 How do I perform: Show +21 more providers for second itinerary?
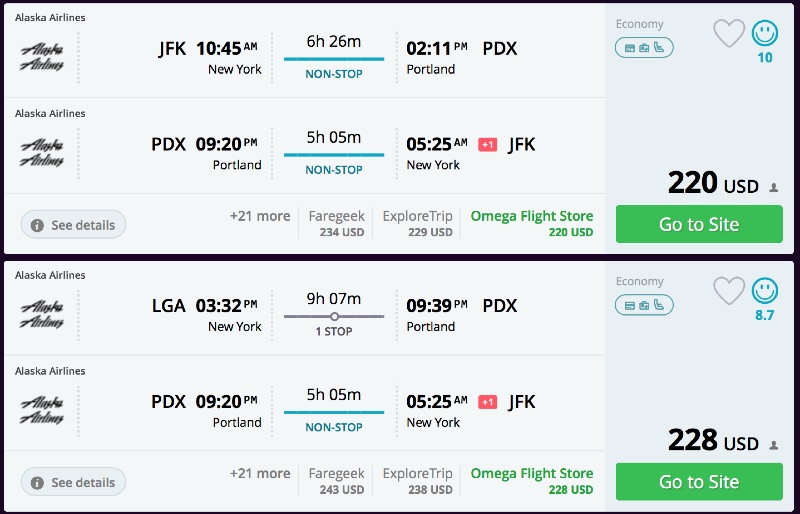[x=260, y=473]
